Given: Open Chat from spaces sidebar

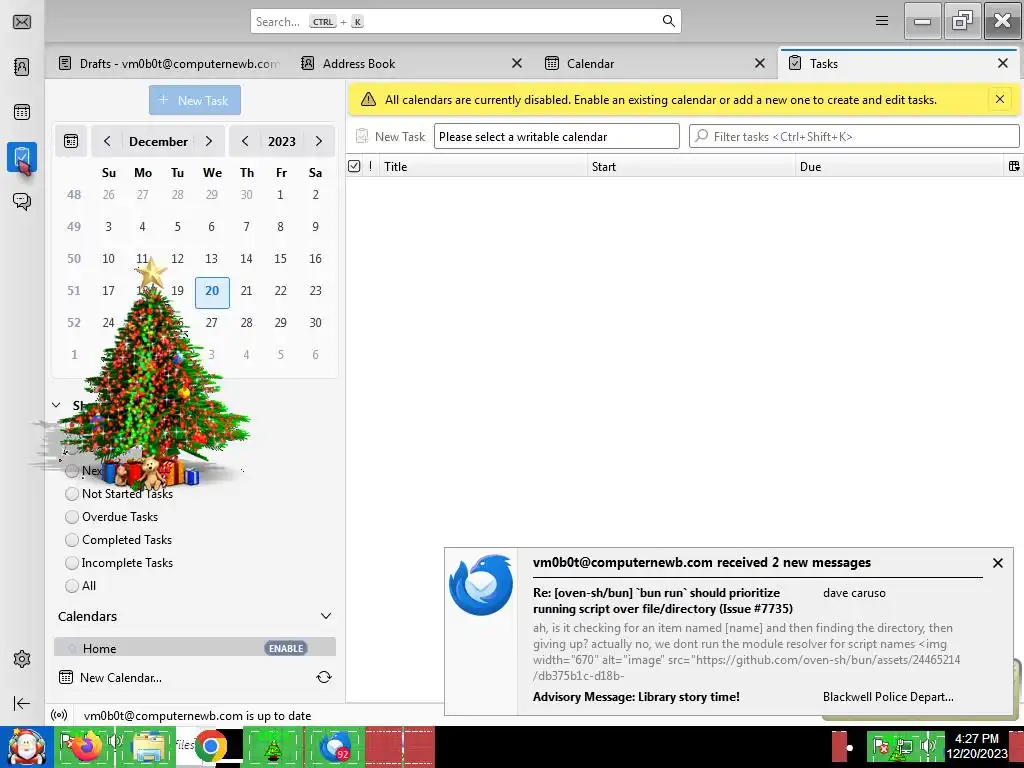Looking at the screenshot, I should 22,201.
